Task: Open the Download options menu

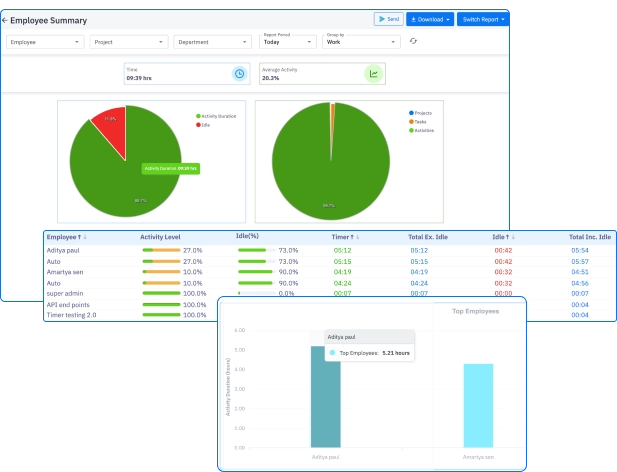Action: 430,19
